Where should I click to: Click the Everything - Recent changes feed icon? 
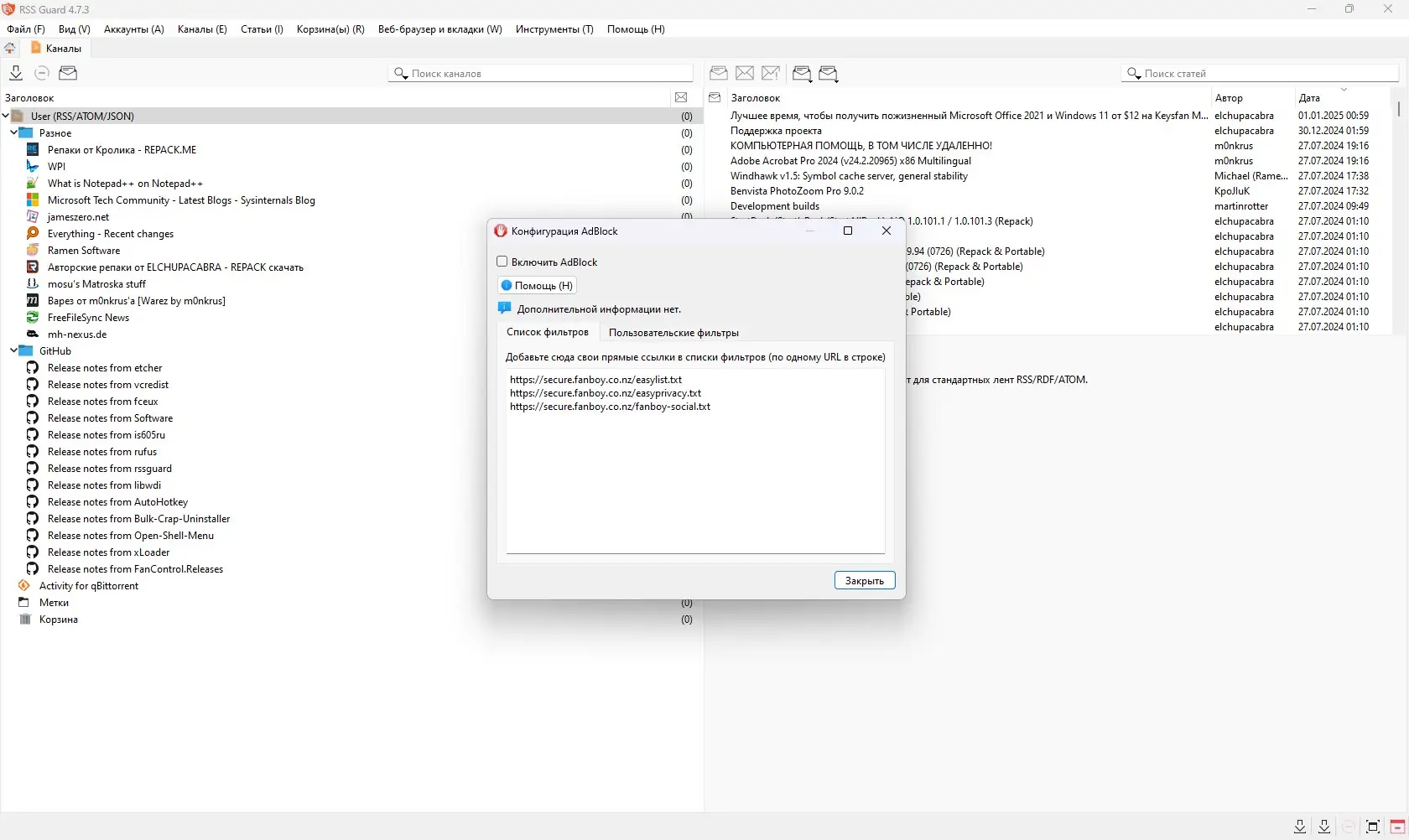pyautogui.click(x=33, y=234)
